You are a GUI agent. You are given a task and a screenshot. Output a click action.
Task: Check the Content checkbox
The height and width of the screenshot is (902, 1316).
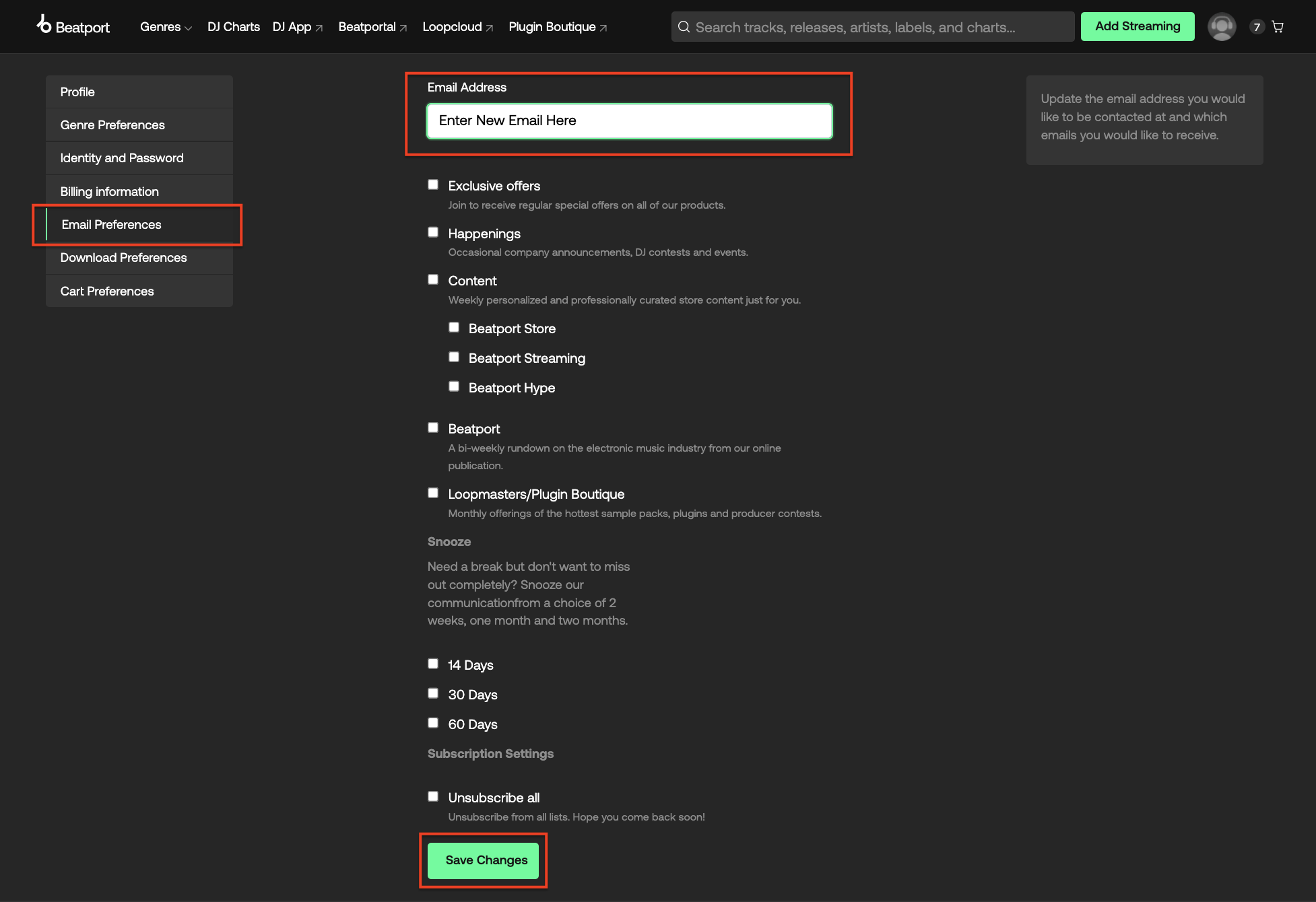[x=433, y=279]
